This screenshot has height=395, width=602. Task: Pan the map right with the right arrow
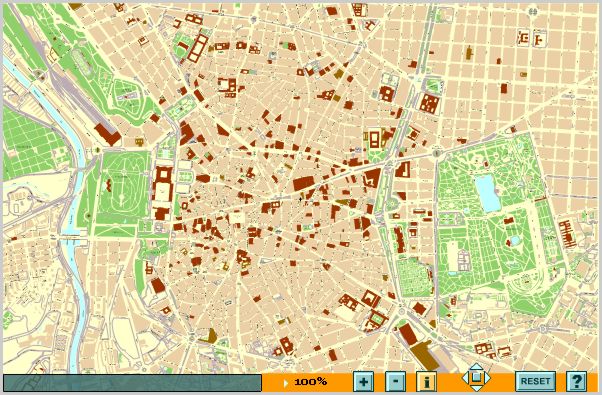click(x=487, y=378)
